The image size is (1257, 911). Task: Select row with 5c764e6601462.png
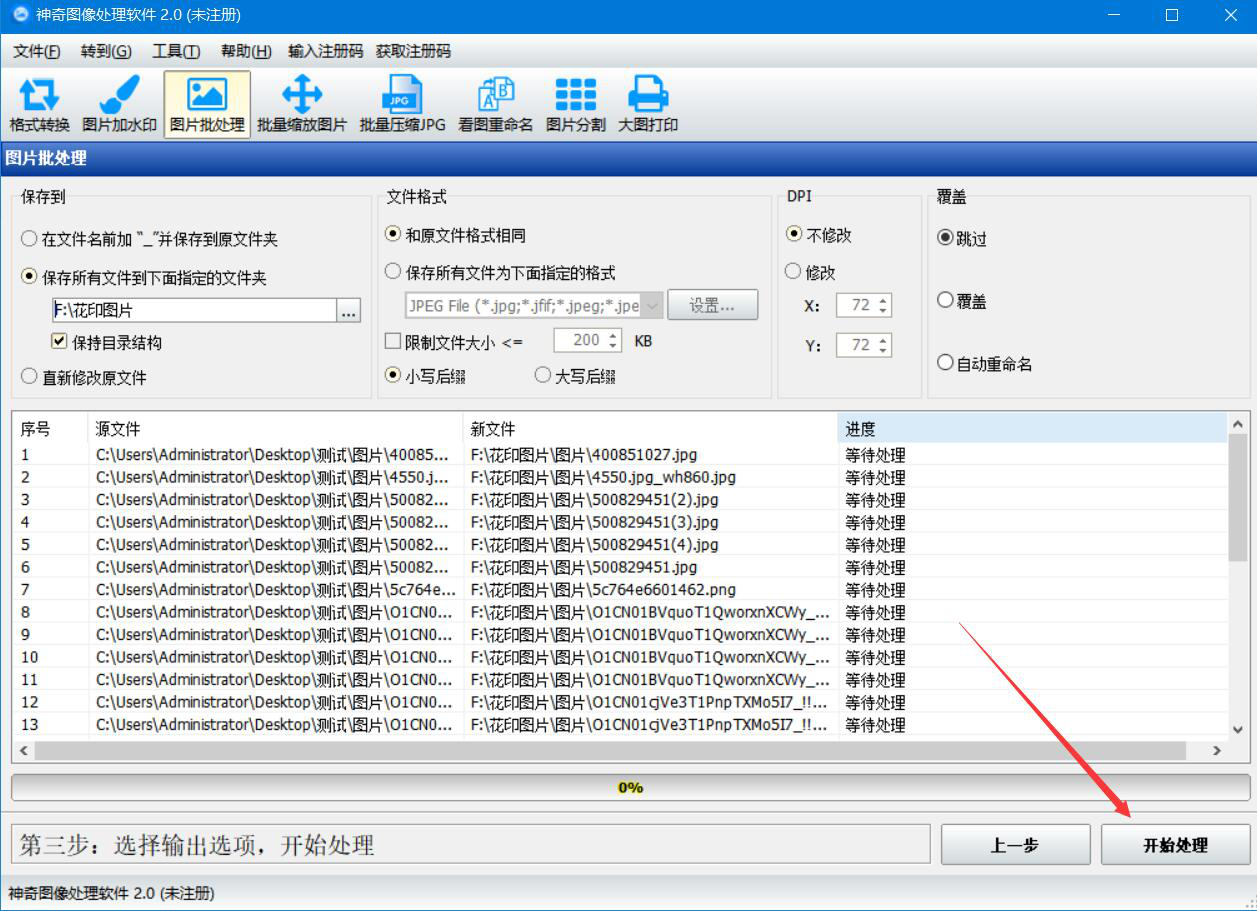pyautogui.click(x=620, y=590)
